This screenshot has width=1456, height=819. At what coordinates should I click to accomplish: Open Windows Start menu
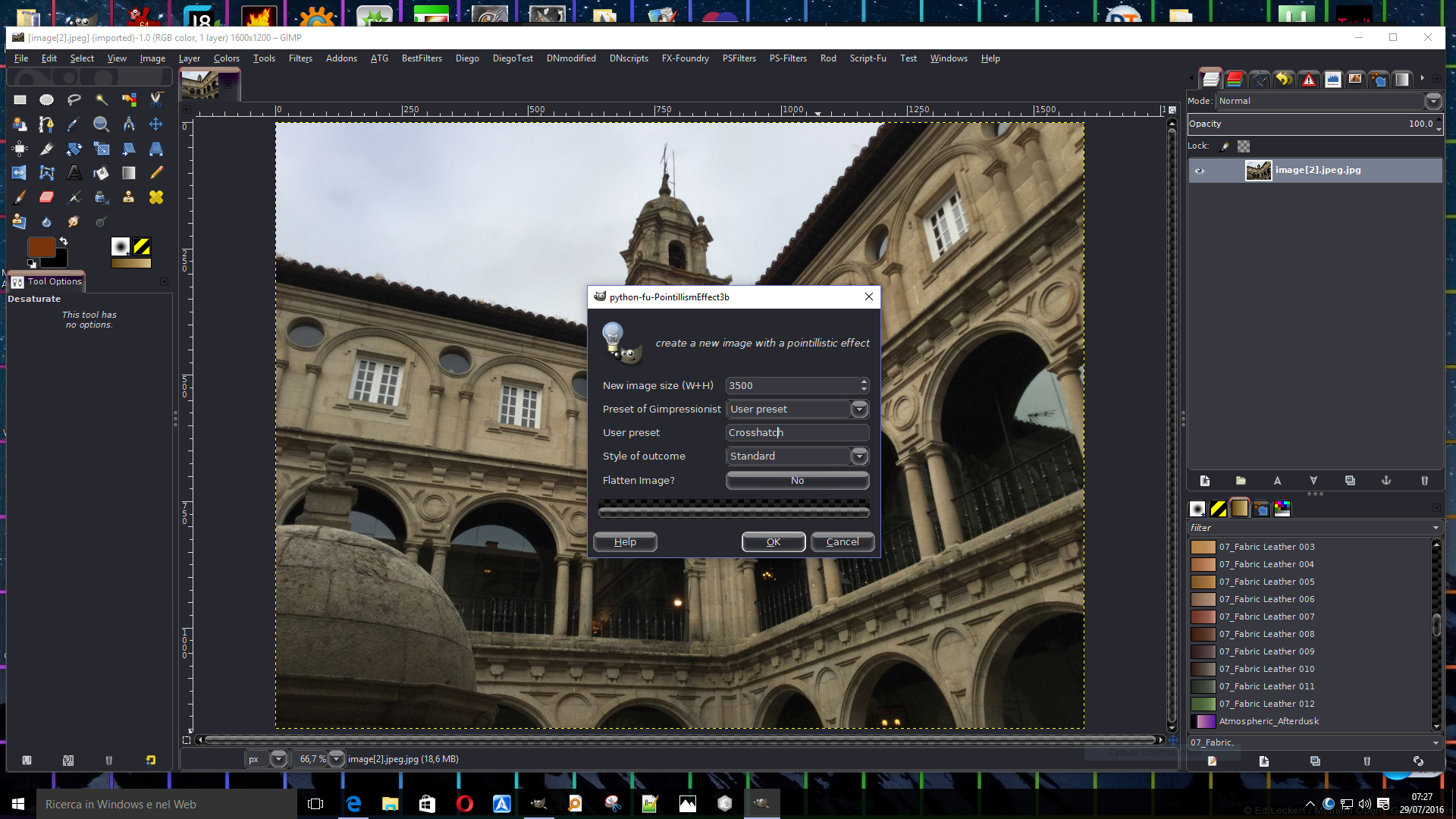18,804
